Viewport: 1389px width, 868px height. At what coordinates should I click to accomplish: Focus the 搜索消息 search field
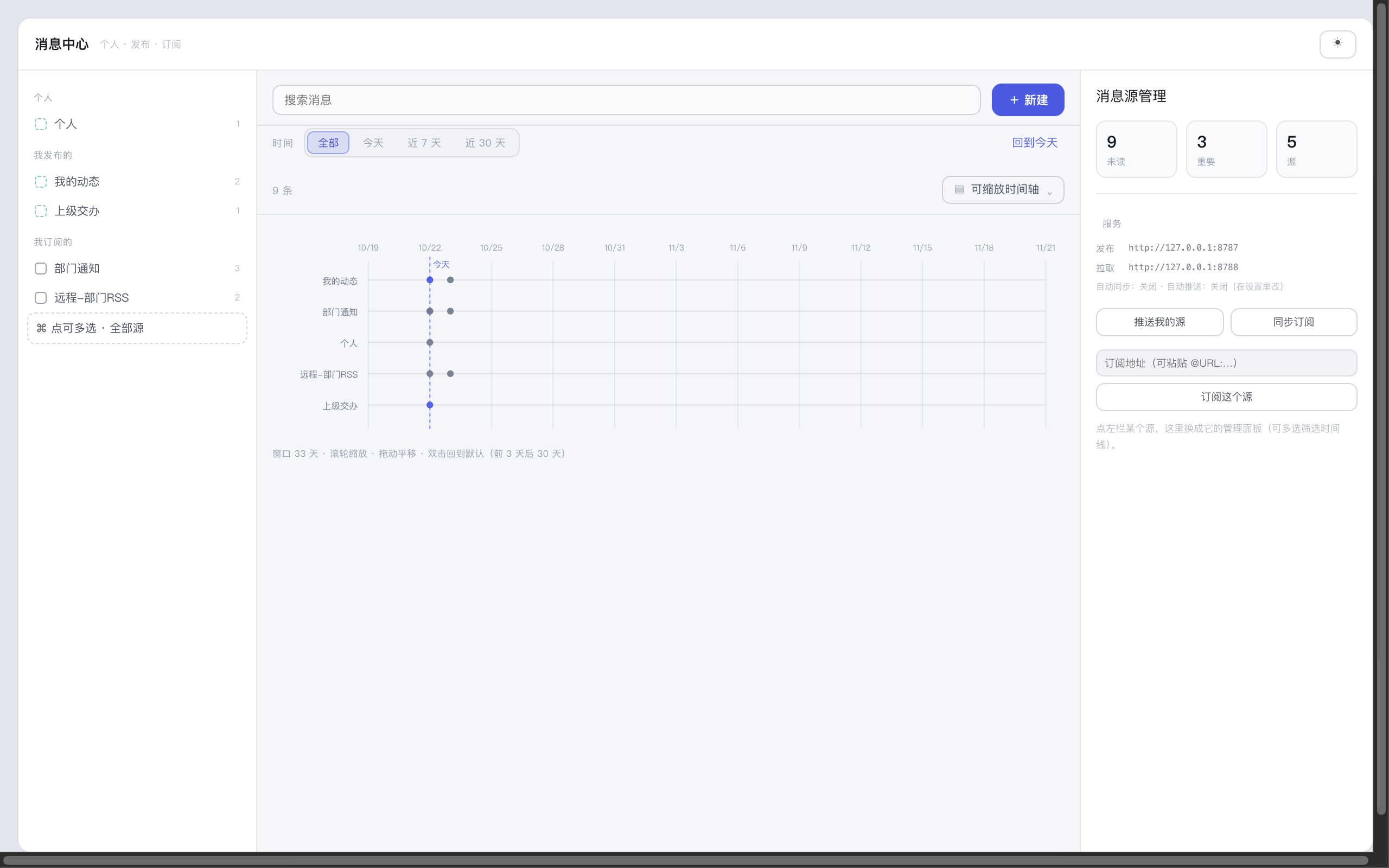626,100
